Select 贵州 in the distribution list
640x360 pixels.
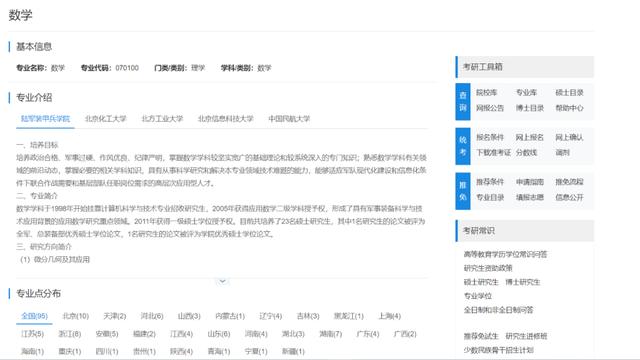click(144, 351)
